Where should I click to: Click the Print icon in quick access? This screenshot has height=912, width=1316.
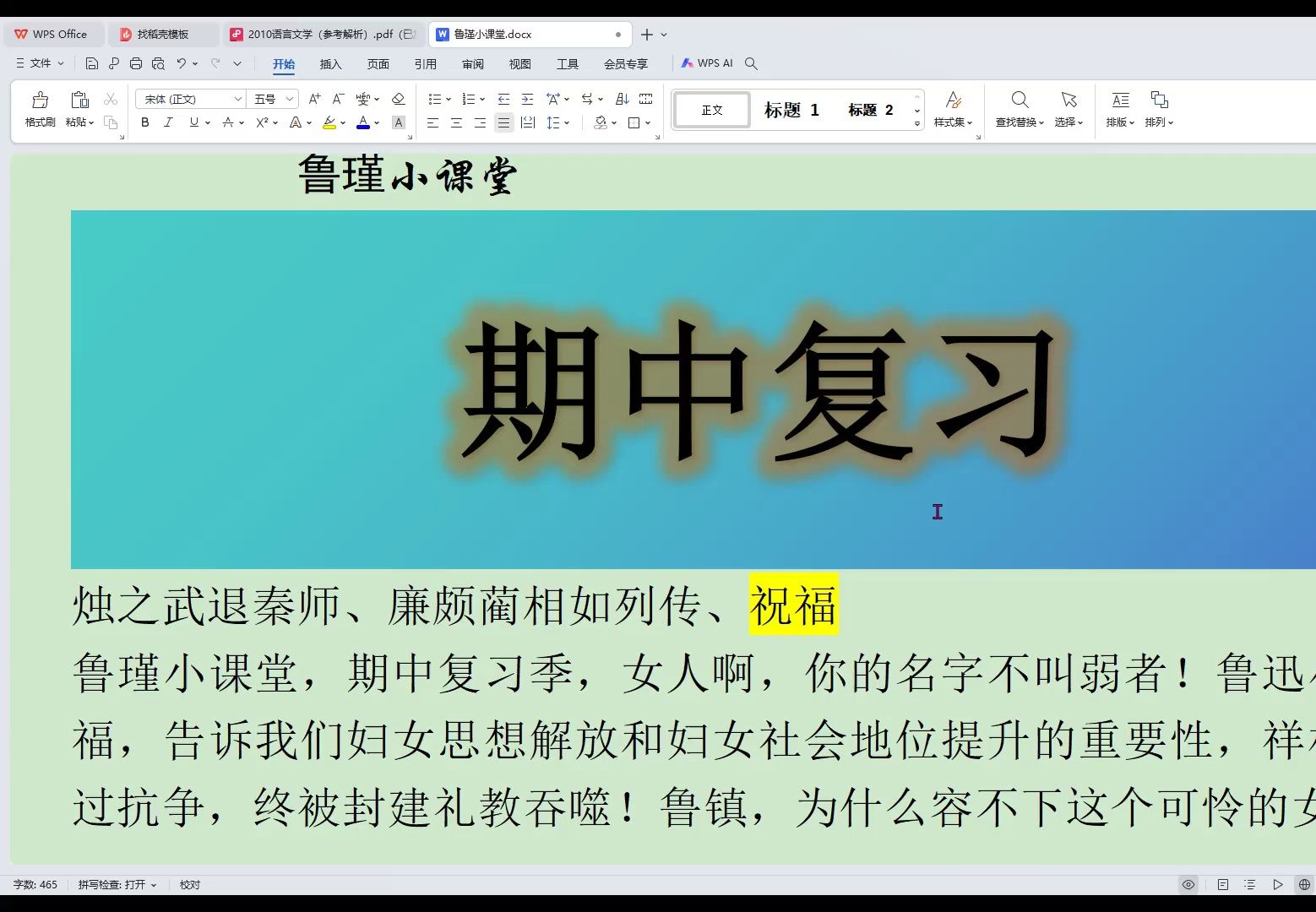pos(136,63)
